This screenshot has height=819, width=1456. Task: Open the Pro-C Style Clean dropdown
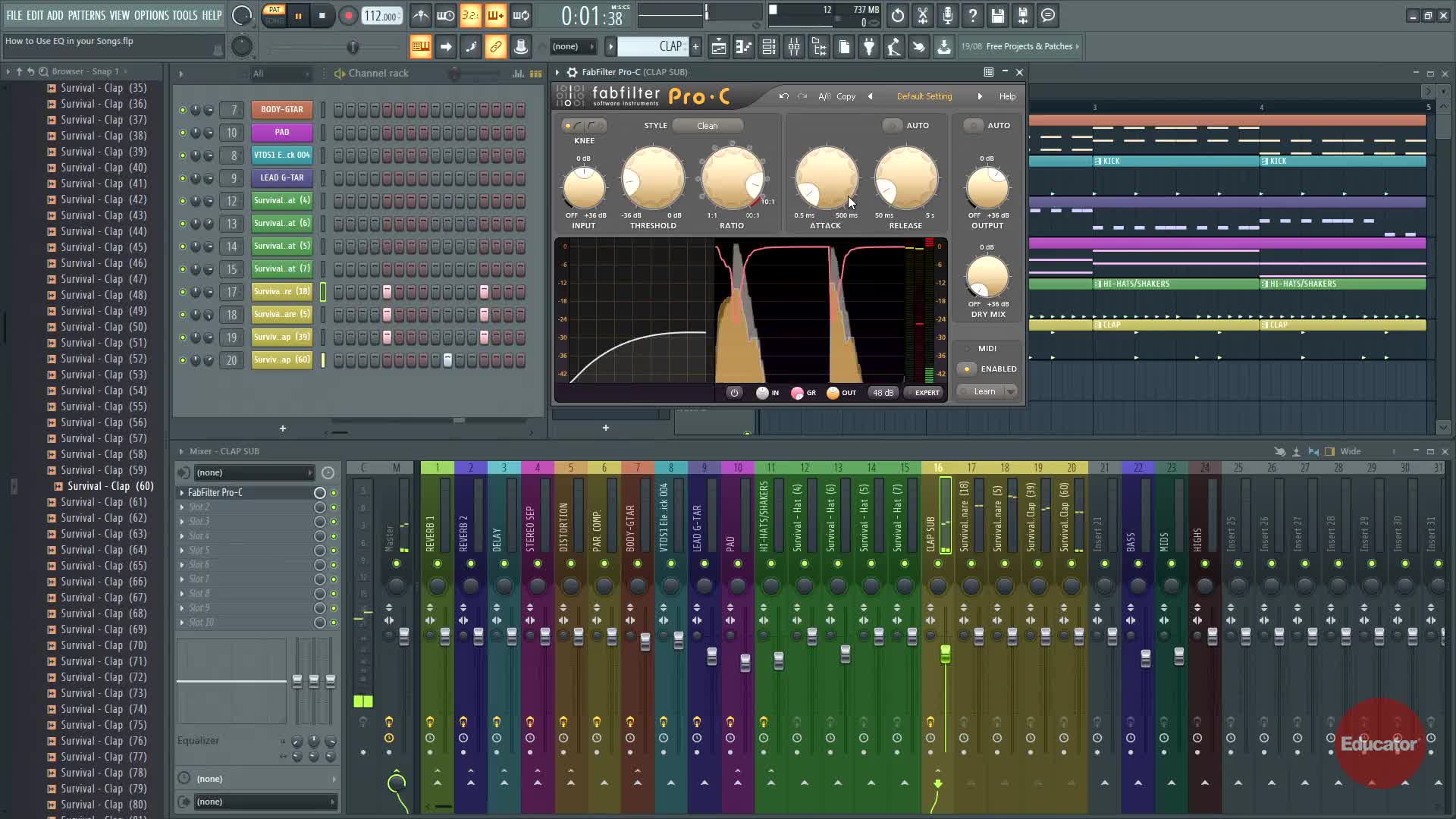click(707, 126)
